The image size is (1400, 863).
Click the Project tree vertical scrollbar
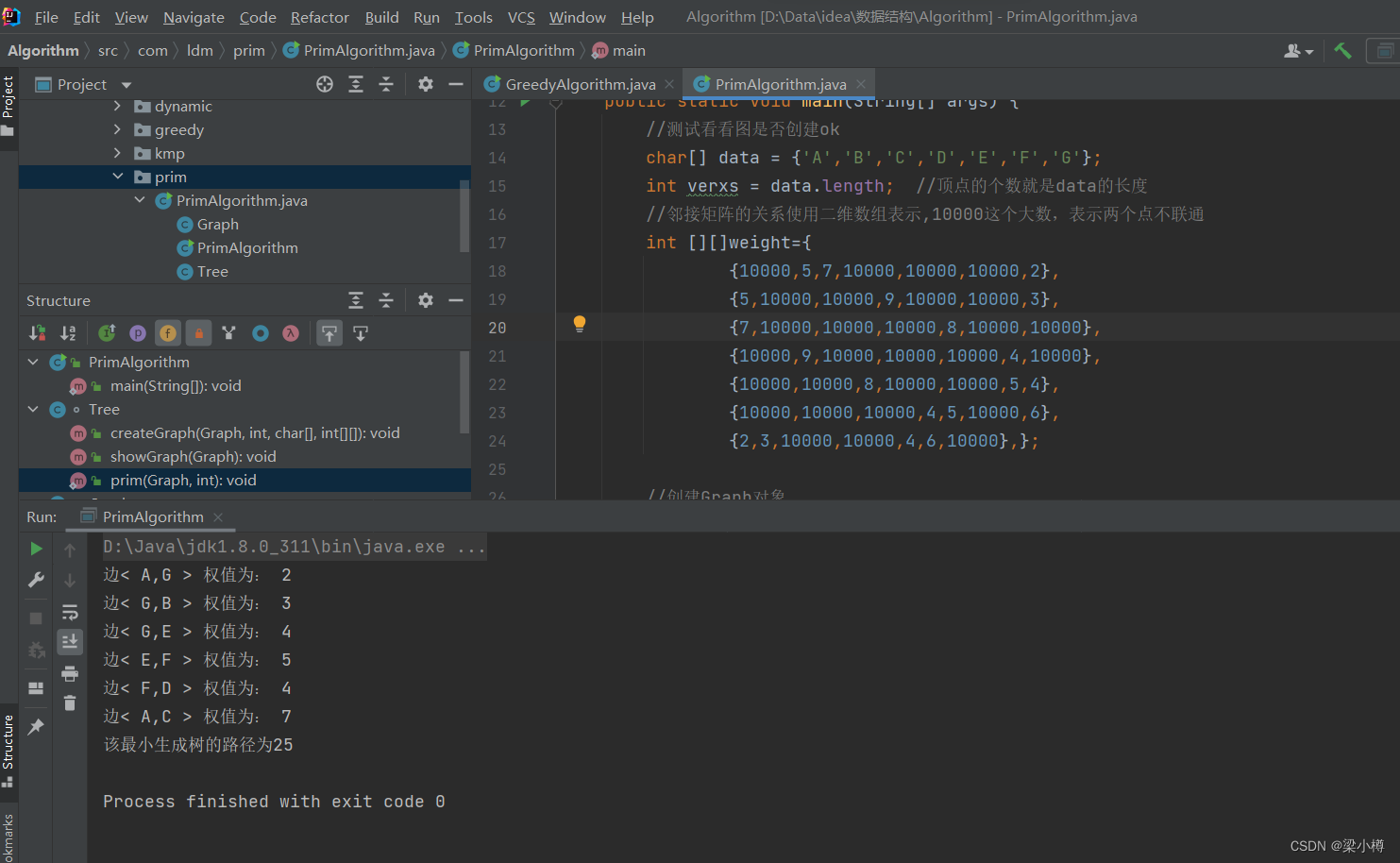464,217
